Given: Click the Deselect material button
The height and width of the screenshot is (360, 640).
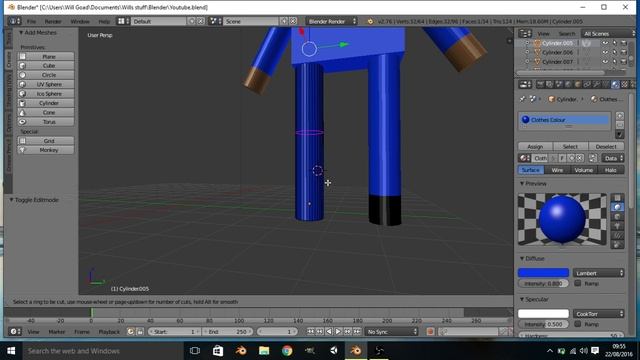Looking at the screenshot, I should click(607, 147).
